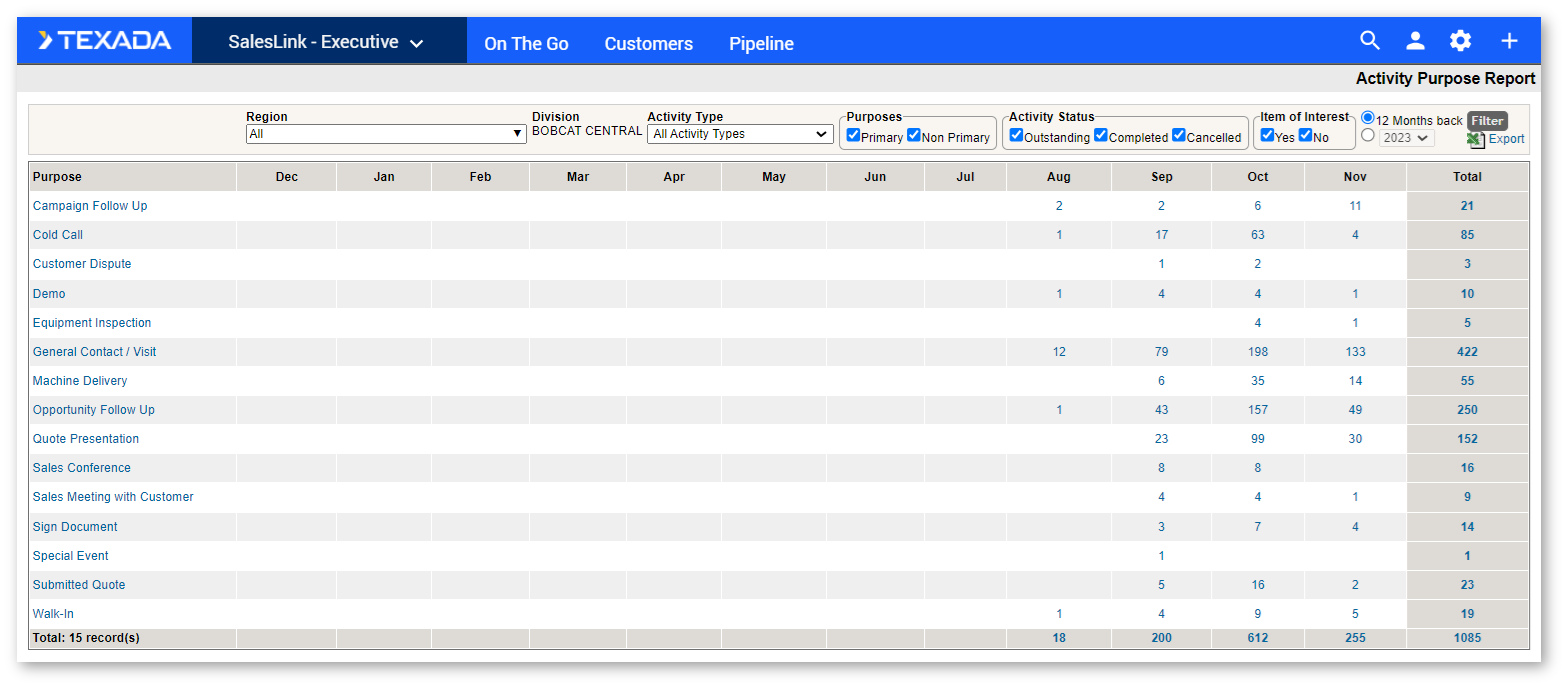Open the year selector showing 2023
This screenshot has width=1567, height=688.
point(1406,138)
